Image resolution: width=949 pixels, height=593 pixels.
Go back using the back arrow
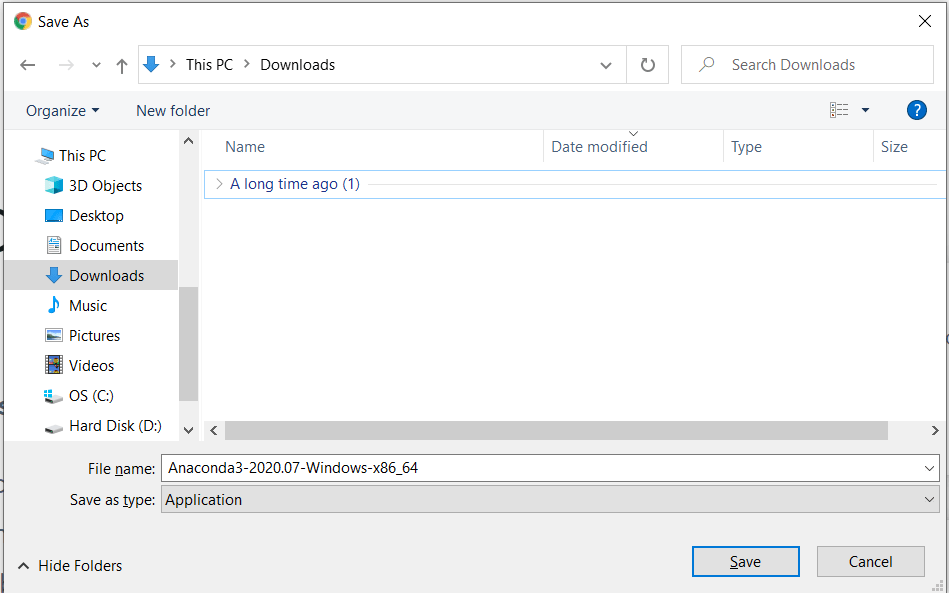point(27,64)
